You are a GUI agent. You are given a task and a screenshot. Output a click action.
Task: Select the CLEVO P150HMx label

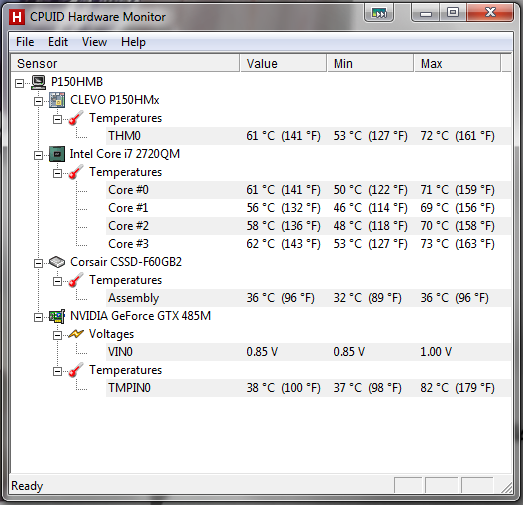pos(115,100)
